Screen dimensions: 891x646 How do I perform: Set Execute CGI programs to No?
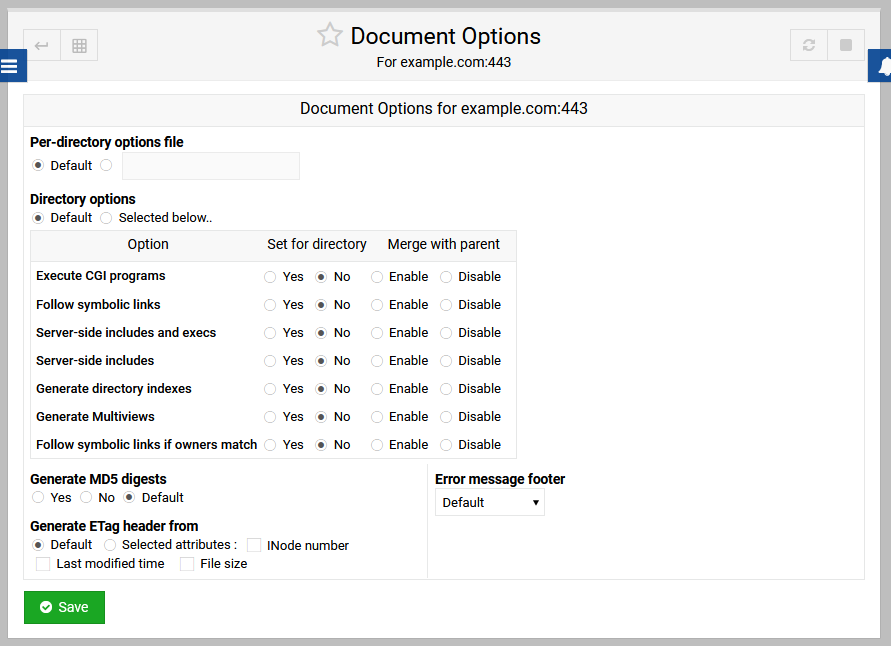tap(321, 277)
